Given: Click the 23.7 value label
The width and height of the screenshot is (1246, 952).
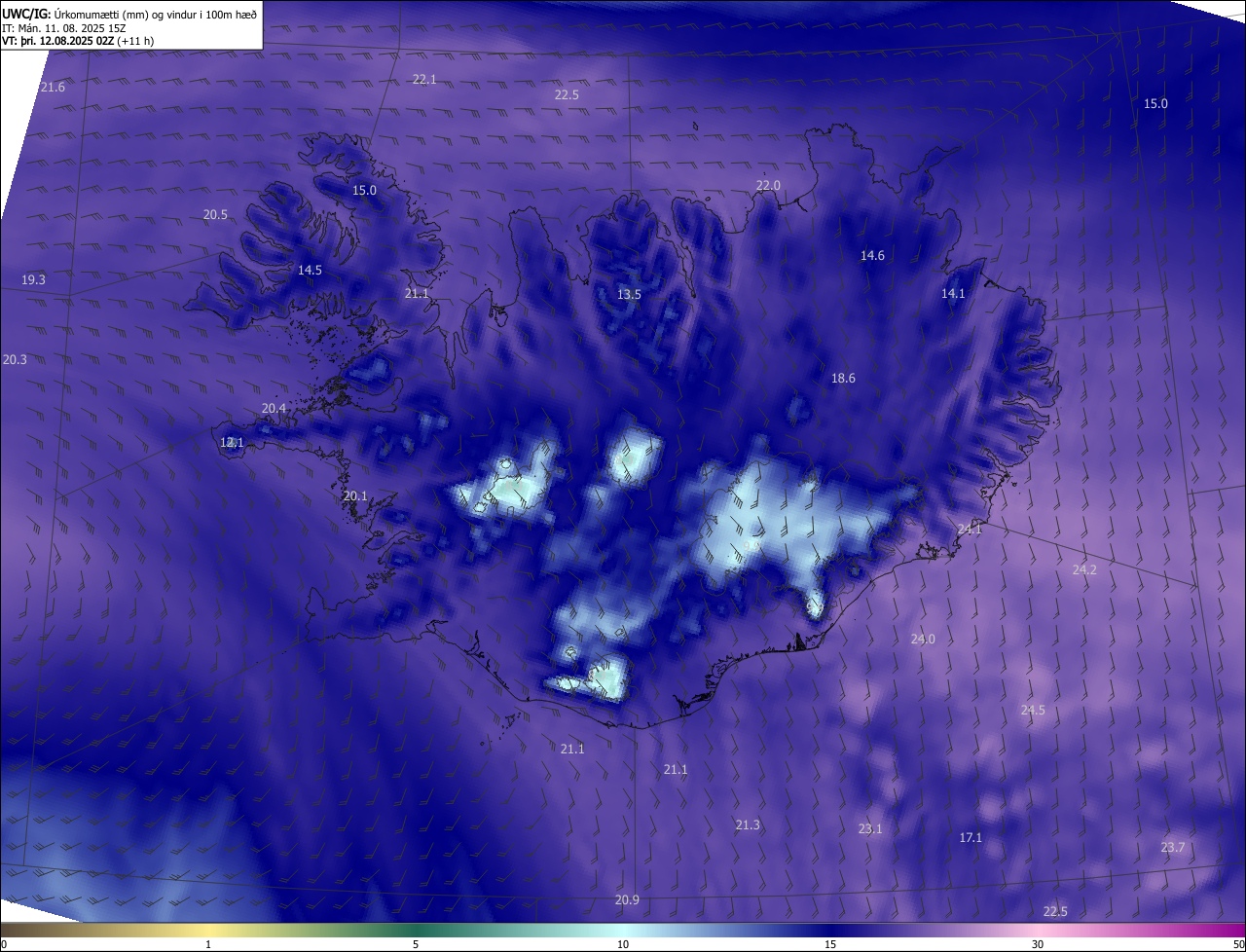Looking at the screenshot, I should 1173,848.
